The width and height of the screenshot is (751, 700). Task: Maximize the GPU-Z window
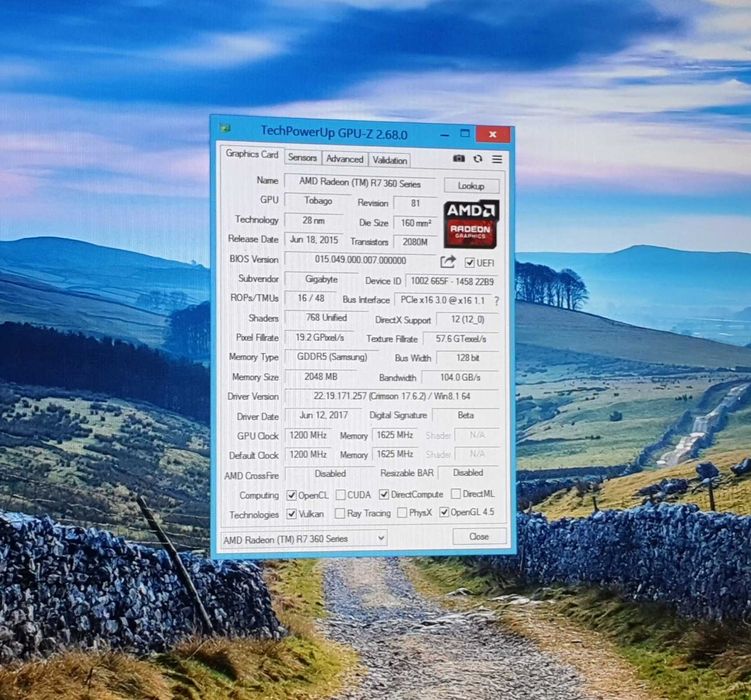[465, 134]
